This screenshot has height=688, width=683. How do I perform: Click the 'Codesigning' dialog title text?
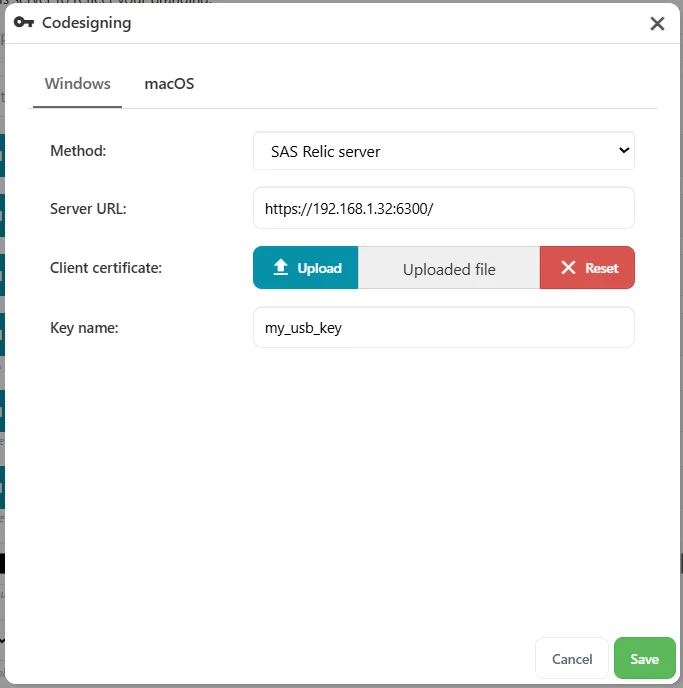(x=86, y=23)
